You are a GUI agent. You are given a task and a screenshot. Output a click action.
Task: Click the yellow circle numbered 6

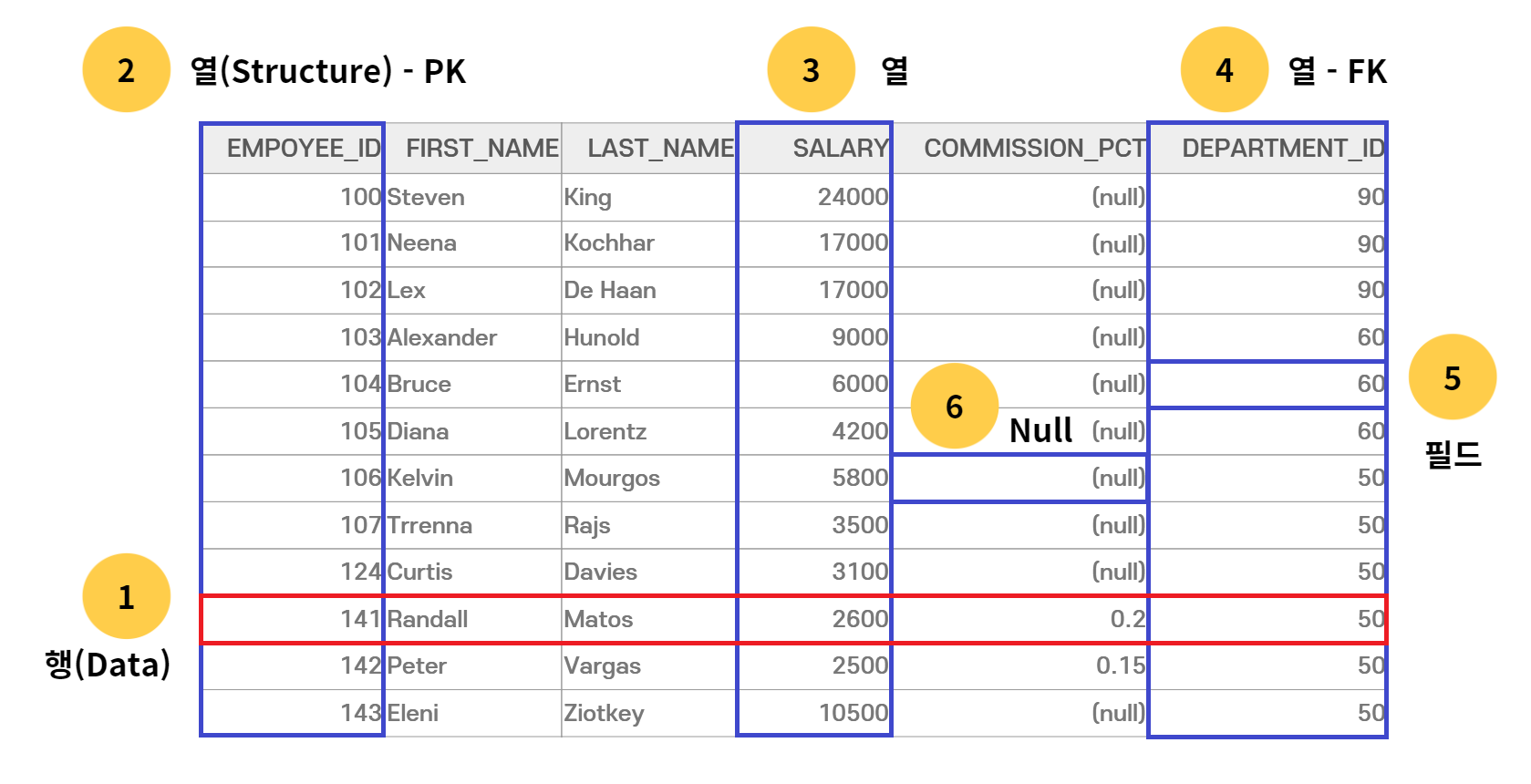(x=954, y=406)
